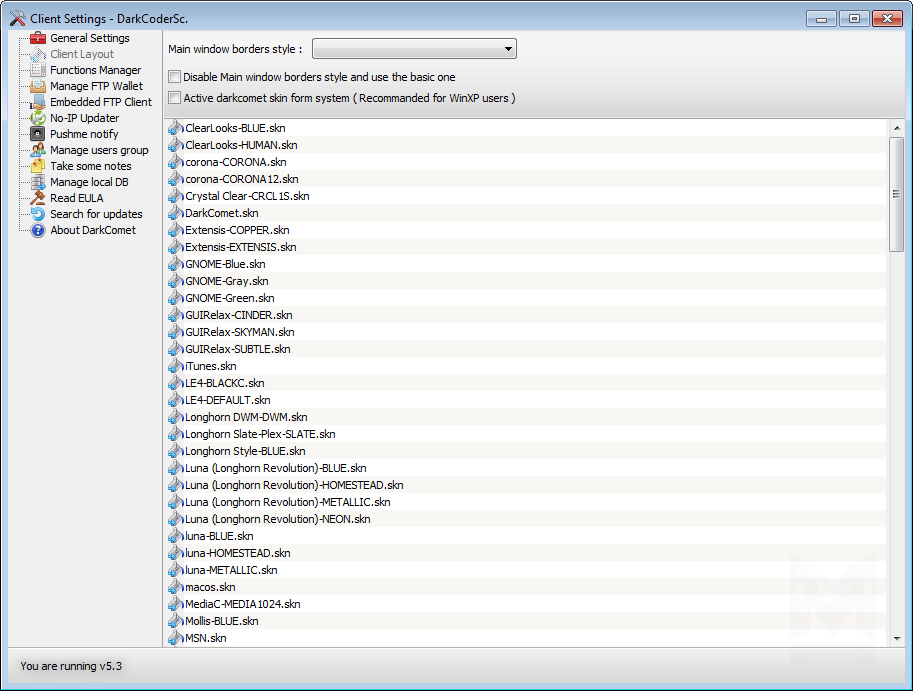Open Embedded FTP Client settings

point(101,102)
